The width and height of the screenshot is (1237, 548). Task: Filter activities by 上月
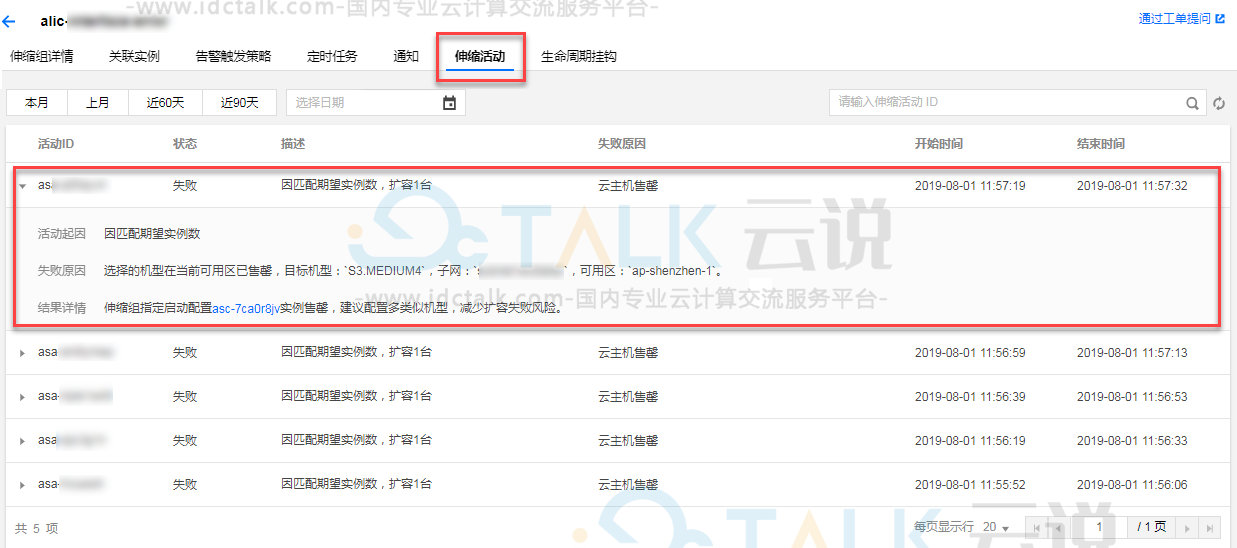point(97,102)
